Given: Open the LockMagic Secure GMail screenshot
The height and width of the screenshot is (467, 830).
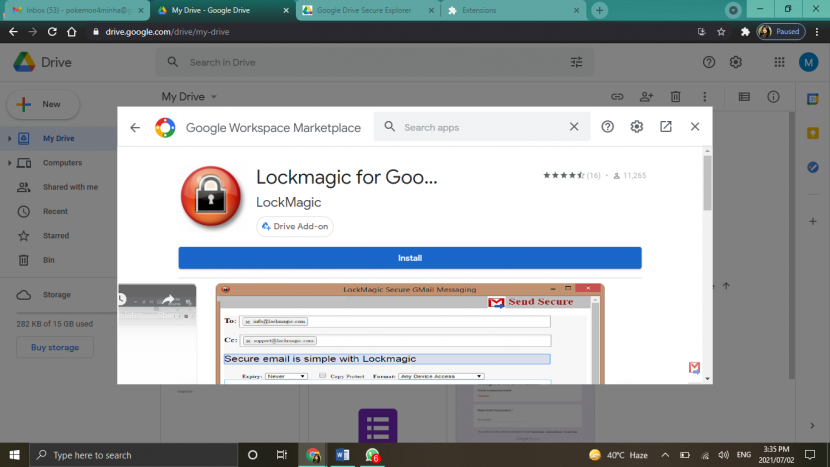Looking at the screenshot, I should point(410,334).
